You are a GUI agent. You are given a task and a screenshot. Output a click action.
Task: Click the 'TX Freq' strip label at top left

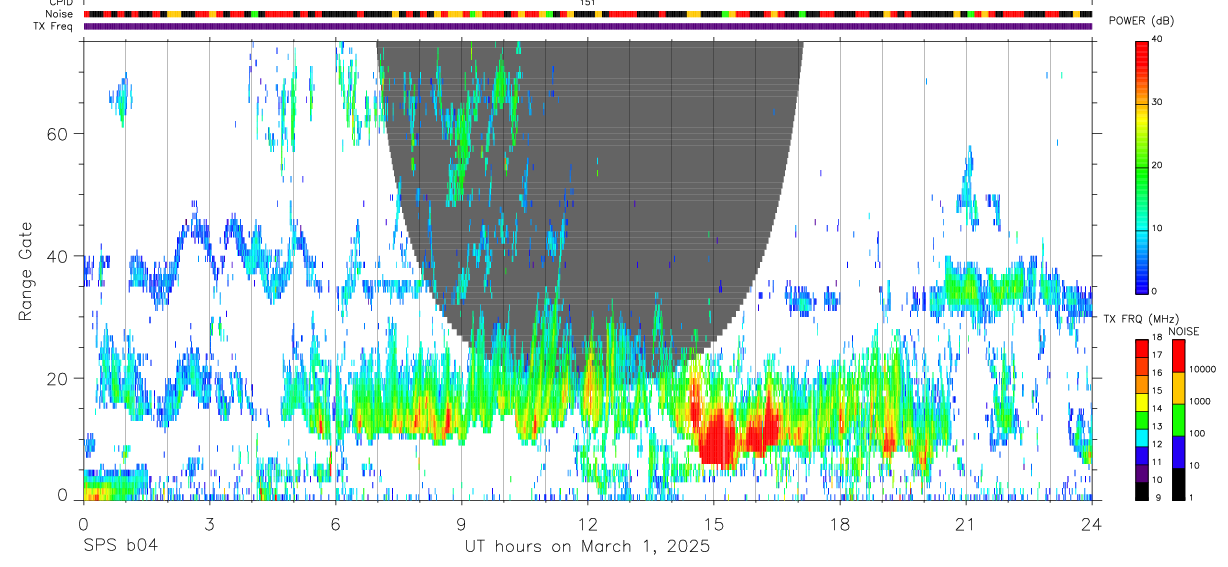click(55, 26)
